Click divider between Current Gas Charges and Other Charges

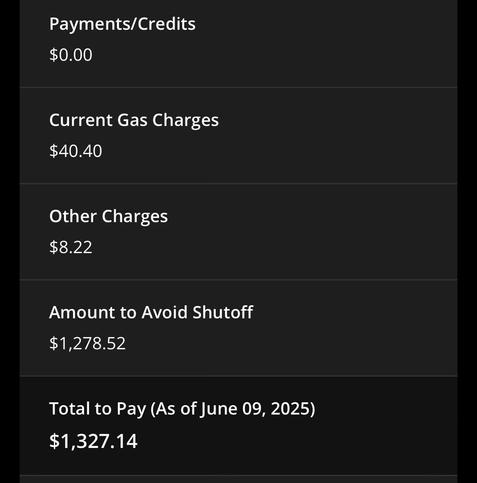(x=238, y=183)
